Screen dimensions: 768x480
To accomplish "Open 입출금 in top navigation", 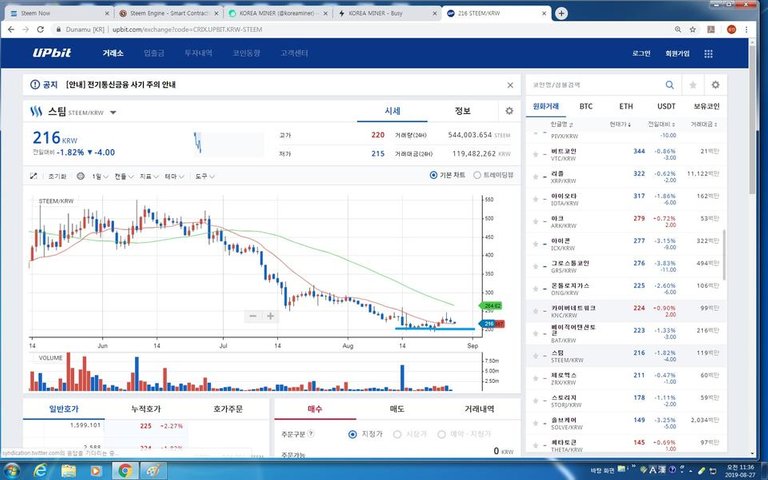I will 154,53.
